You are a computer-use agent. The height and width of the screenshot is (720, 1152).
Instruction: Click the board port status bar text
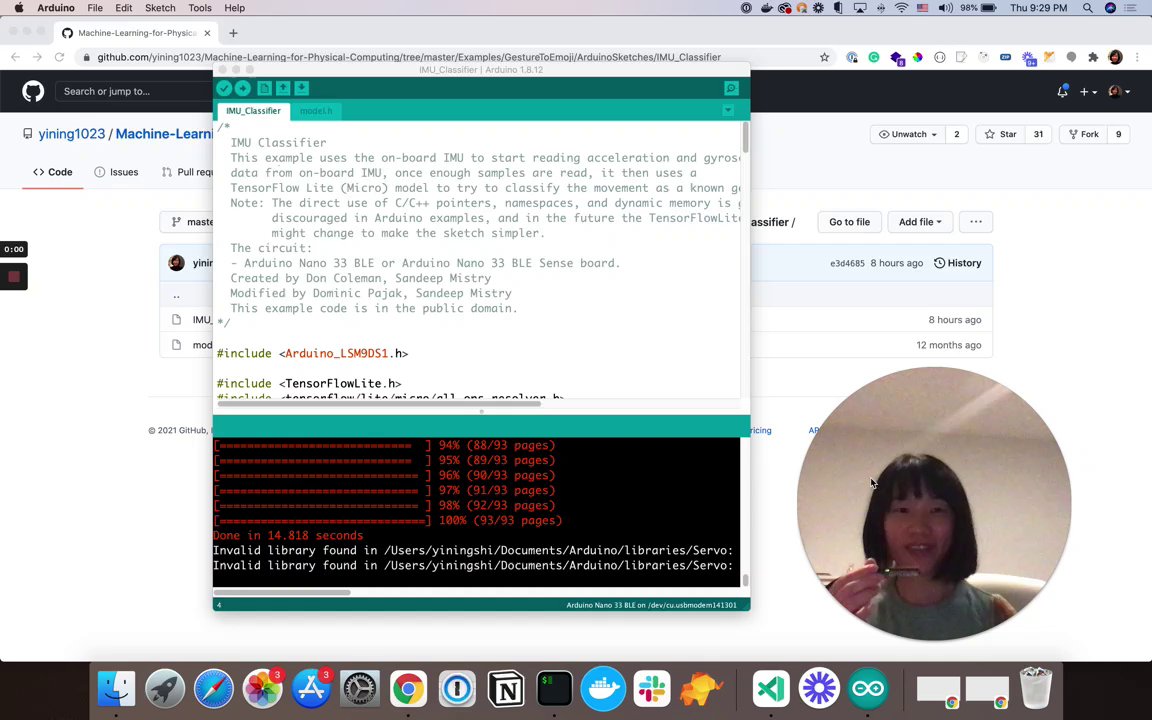tap(651, 605)
